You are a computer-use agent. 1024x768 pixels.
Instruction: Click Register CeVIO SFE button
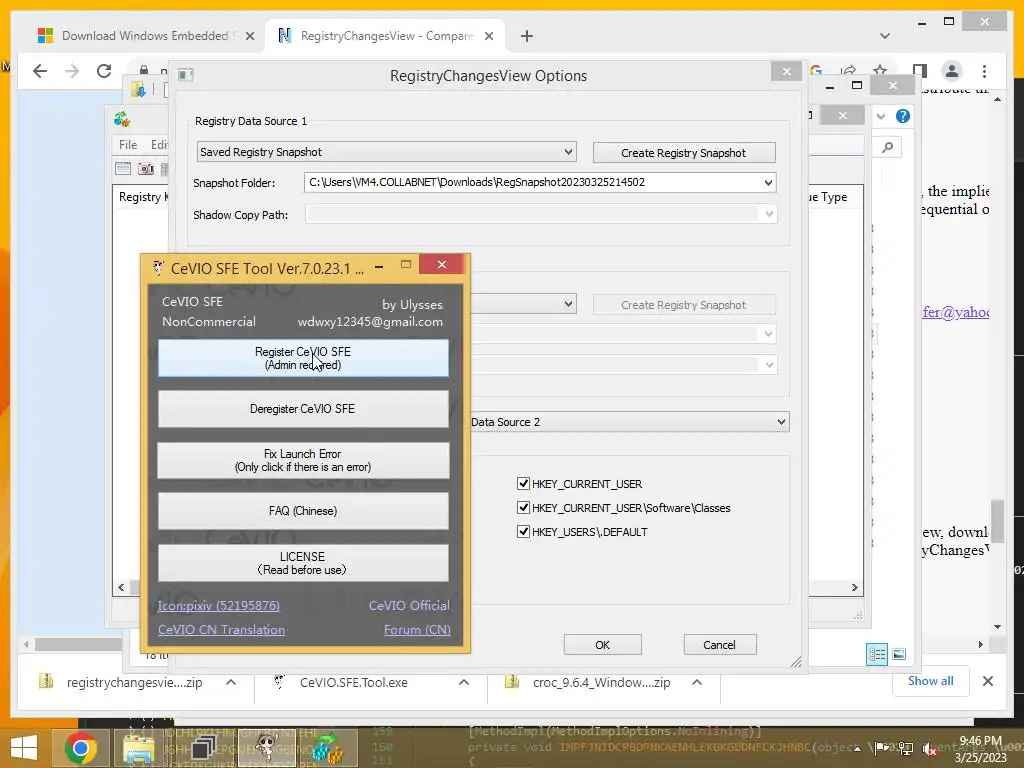(303, 358)
